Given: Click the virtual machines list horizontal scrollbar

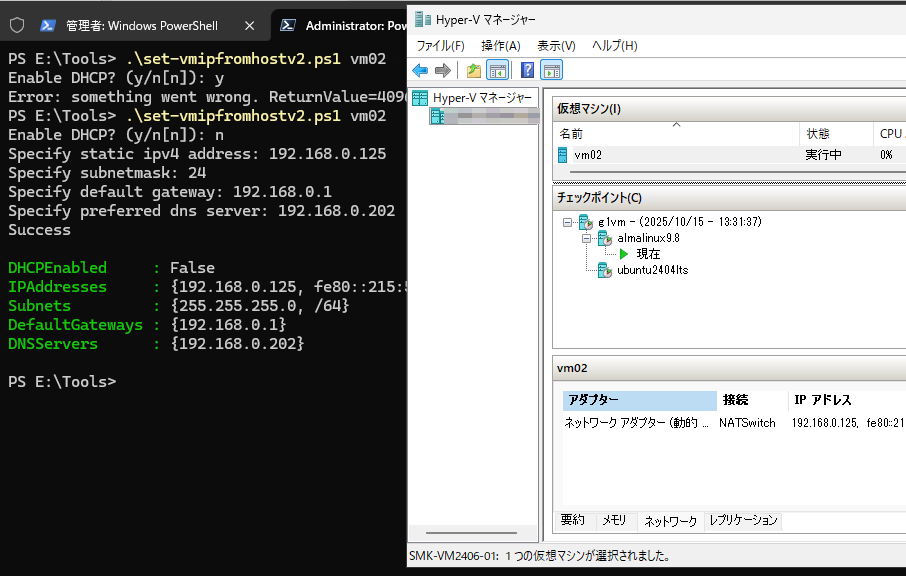Looking at the screenshot, I should click(737, 172).
